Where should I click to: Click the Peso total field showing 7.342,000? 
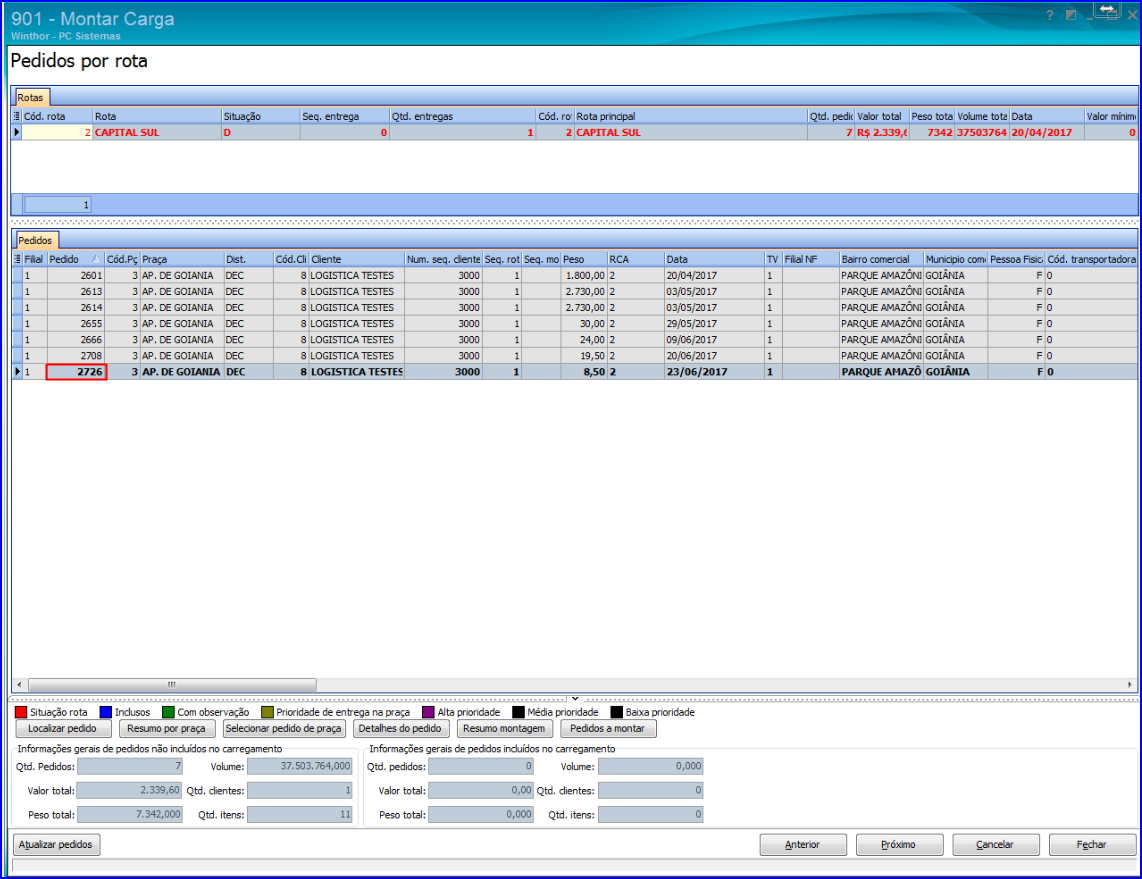click(130, 814)
